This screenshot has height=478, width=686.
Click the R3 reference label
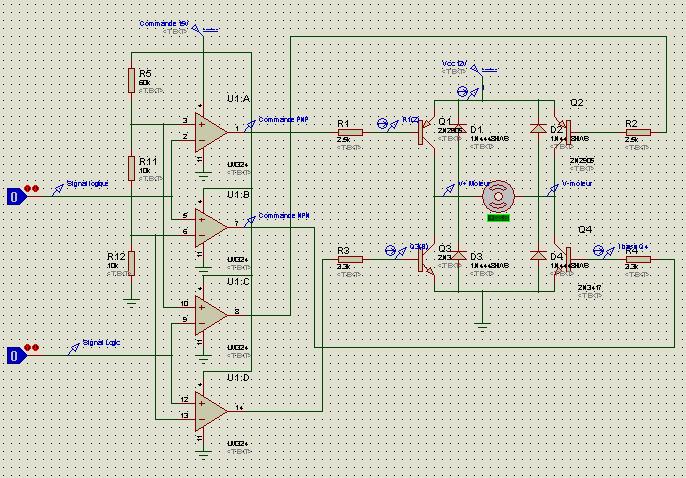click(x=343, y=251)
